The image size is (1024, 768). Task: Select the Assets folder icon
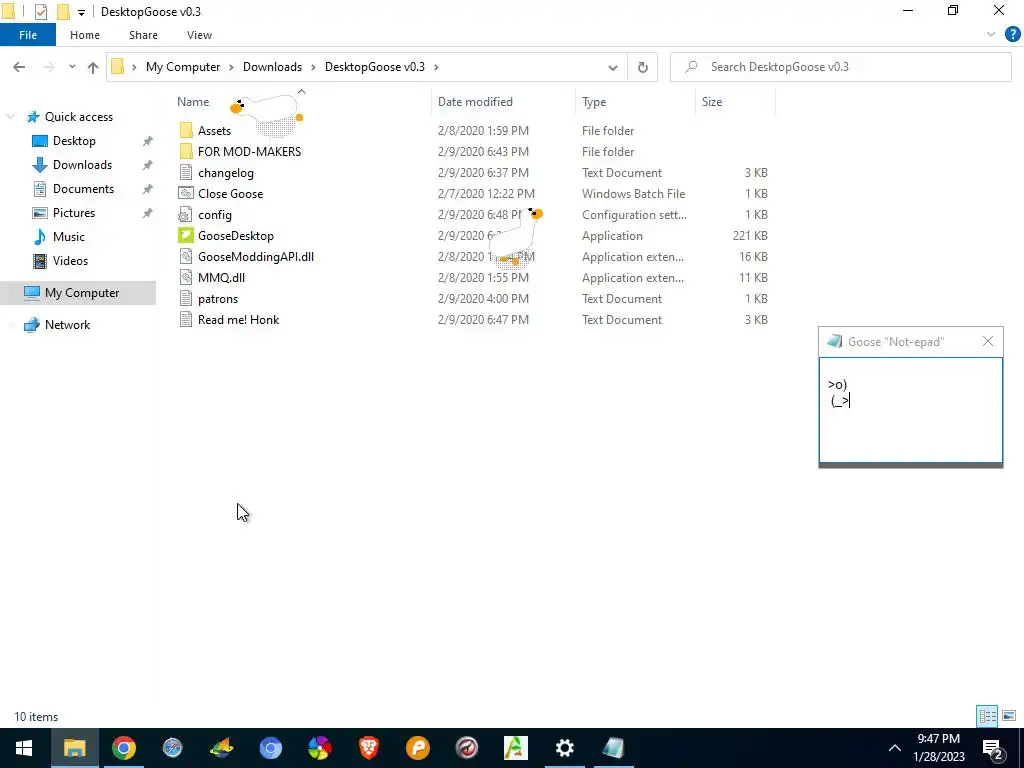(186, 131)
